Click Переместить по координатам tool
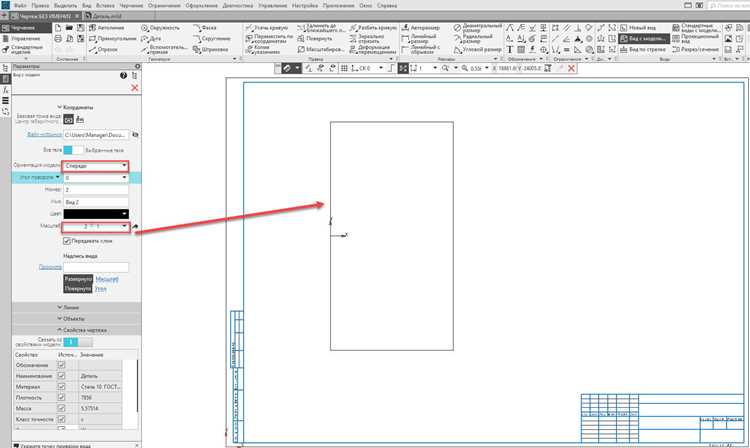 coord(269,38)
